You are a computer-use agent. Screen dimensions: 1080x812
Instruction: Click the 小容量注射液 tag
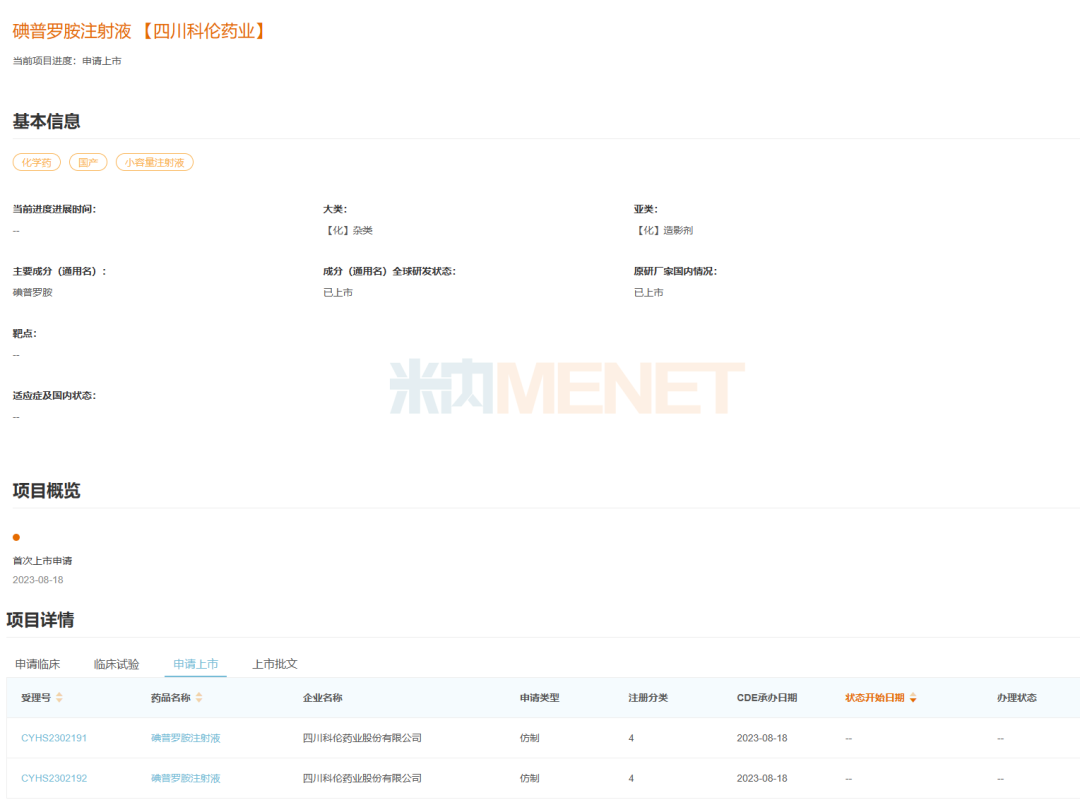click(154, 163)
